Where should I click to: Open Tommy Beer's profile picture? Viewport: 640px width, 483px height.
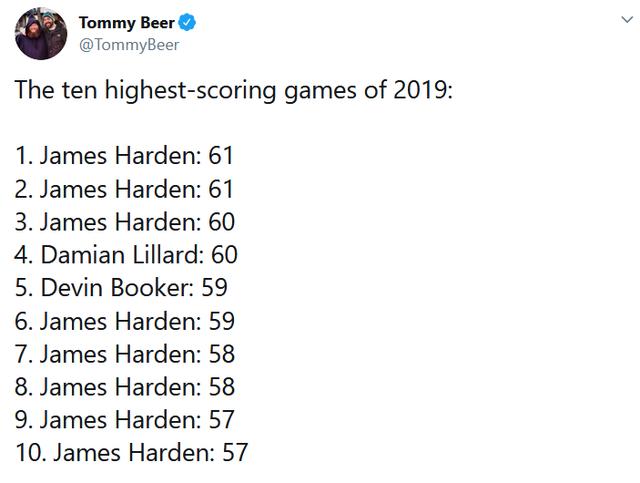(x=41, y=33)
